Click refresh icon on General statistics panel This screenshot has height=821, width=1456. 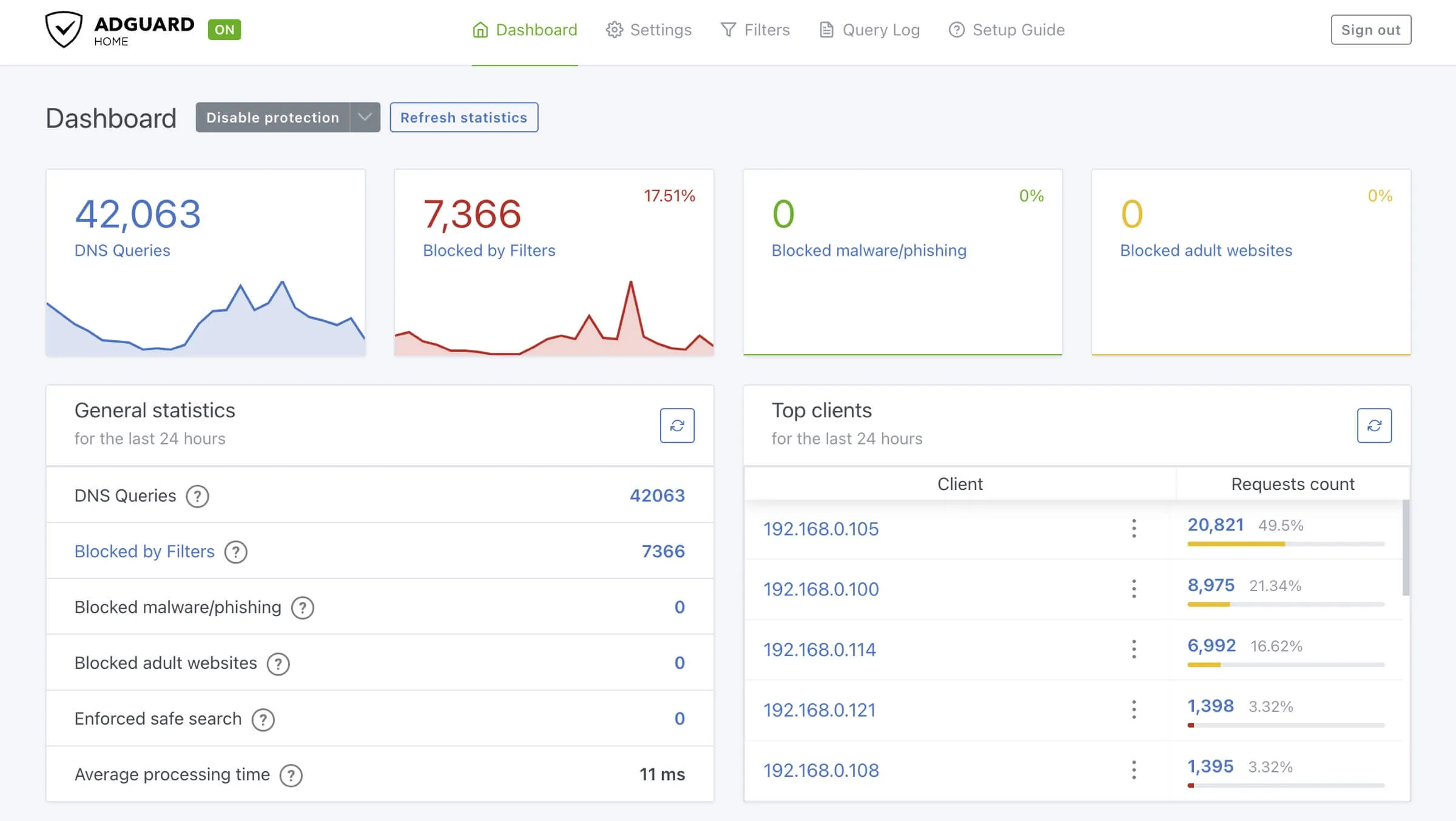point(678,425)
